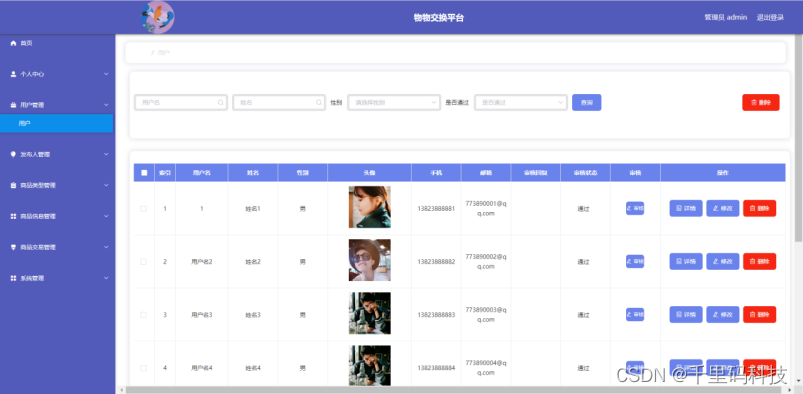Click the avatar photo of user 姓名2
803x394 pixels.
coord(370,260)
